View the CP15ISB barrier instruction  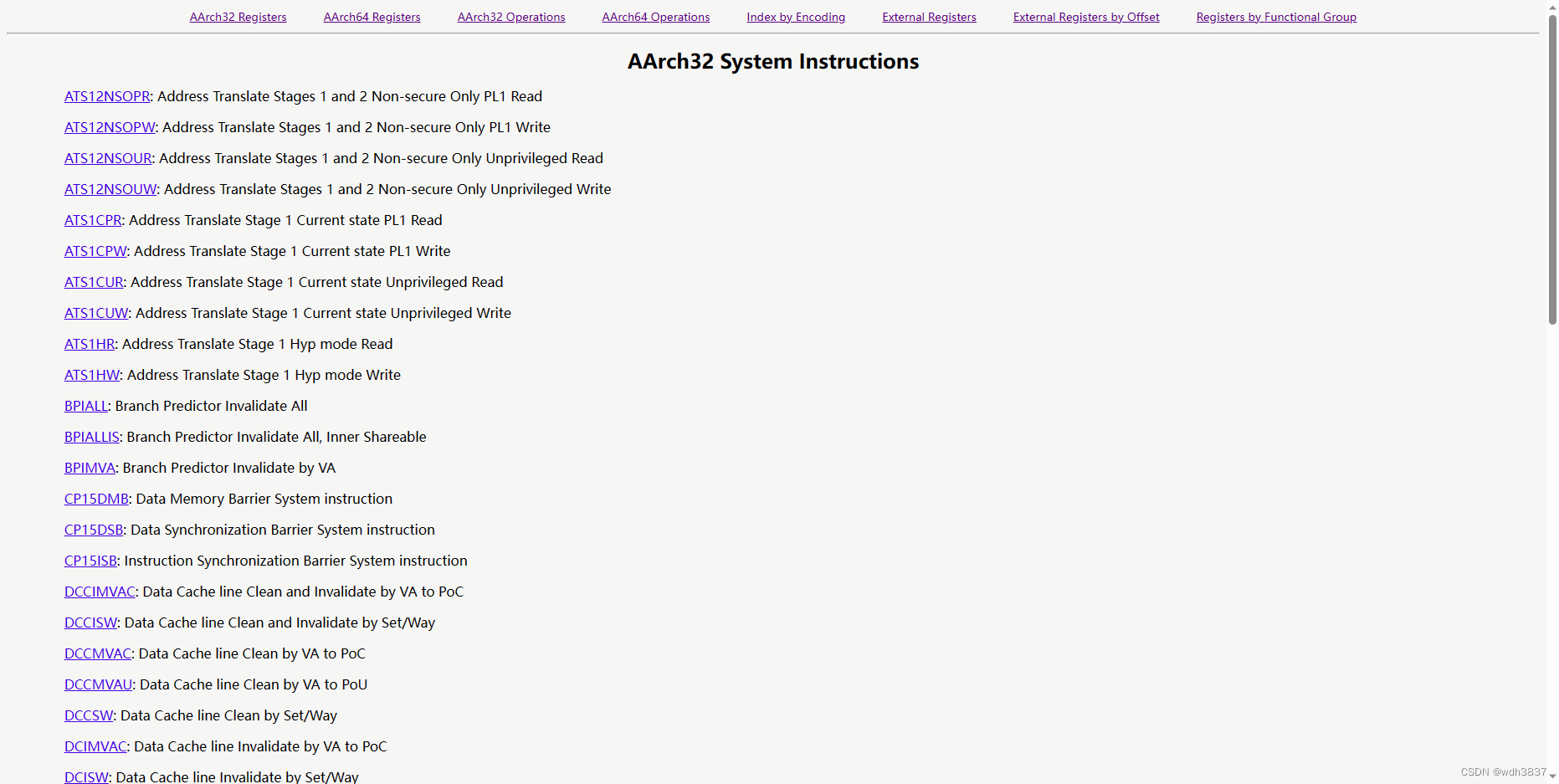[90, 561]
